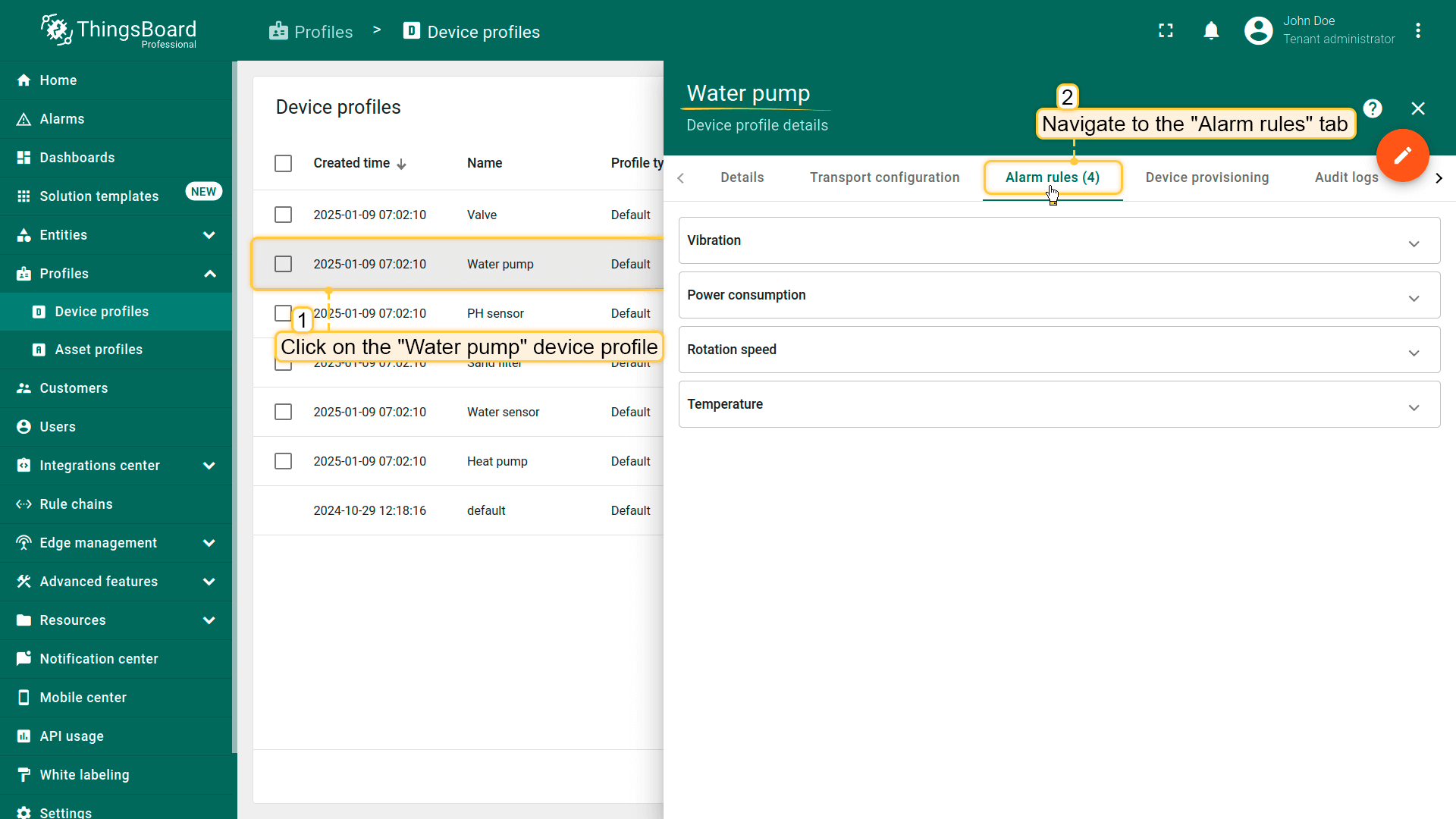This screenshot has height=819, width=1456.
Task: Open the help question mark icon
Action: pos(1372,108)
